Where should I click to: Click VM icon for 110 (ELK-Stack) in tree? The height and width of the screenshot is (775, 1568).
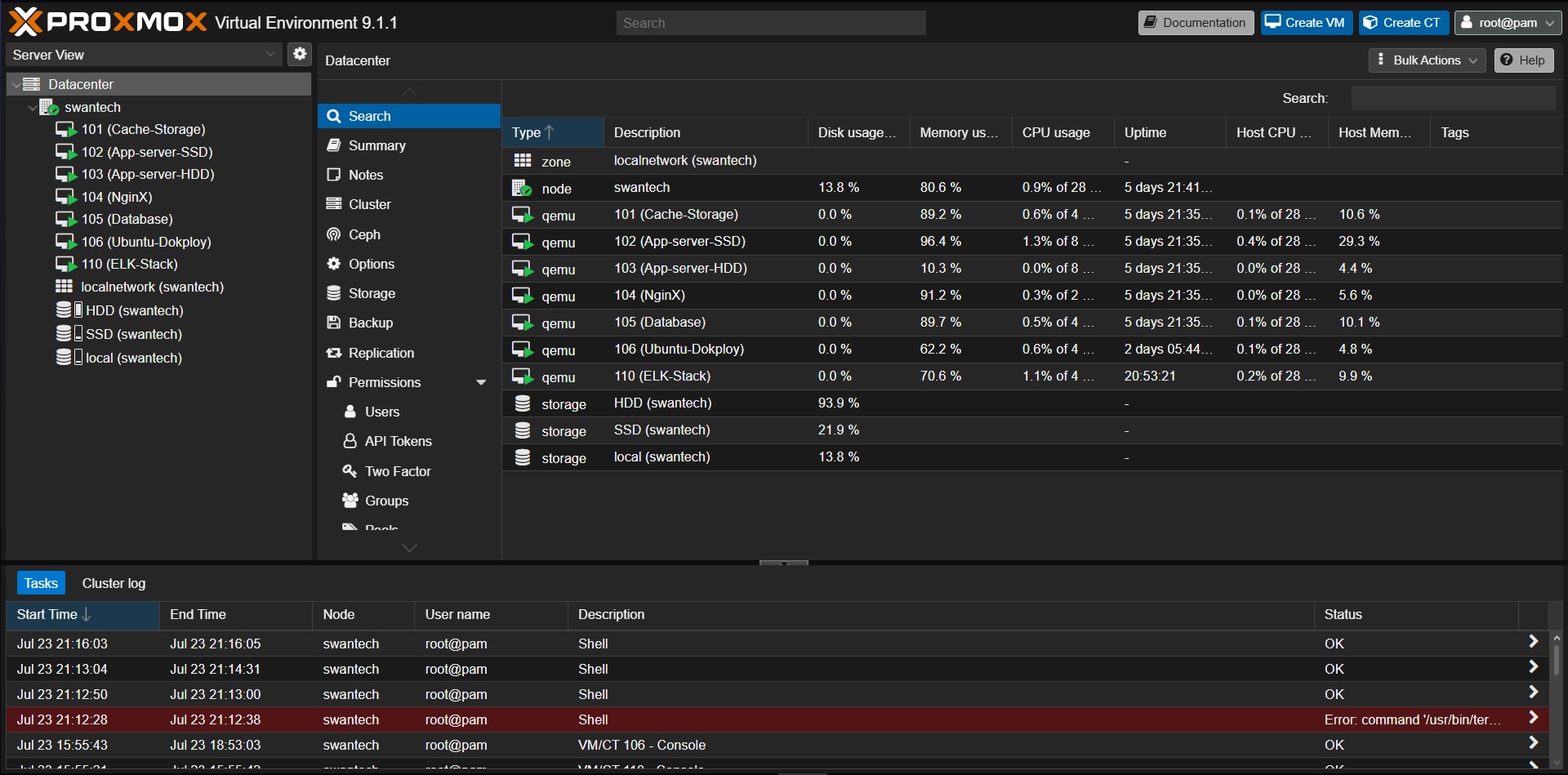(x=66, y=264)
